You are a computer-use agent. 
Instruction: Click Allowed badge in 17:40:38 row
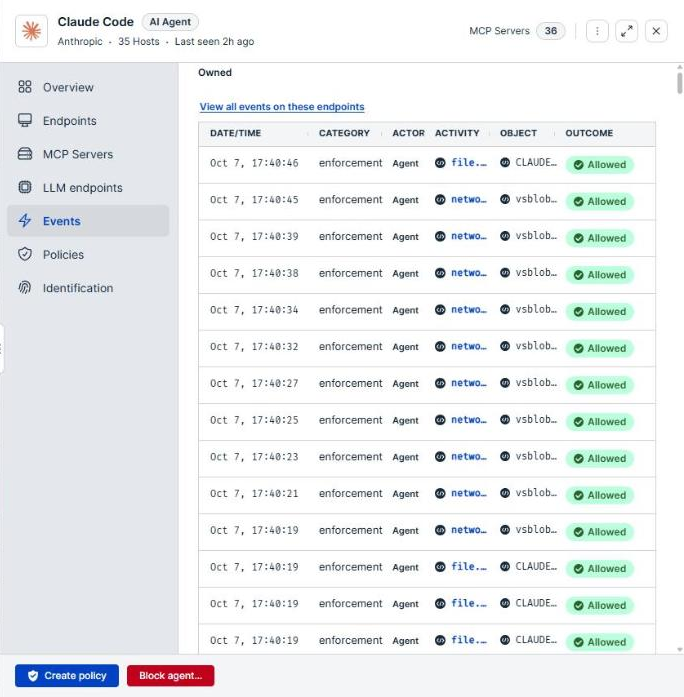click(600, 275)
